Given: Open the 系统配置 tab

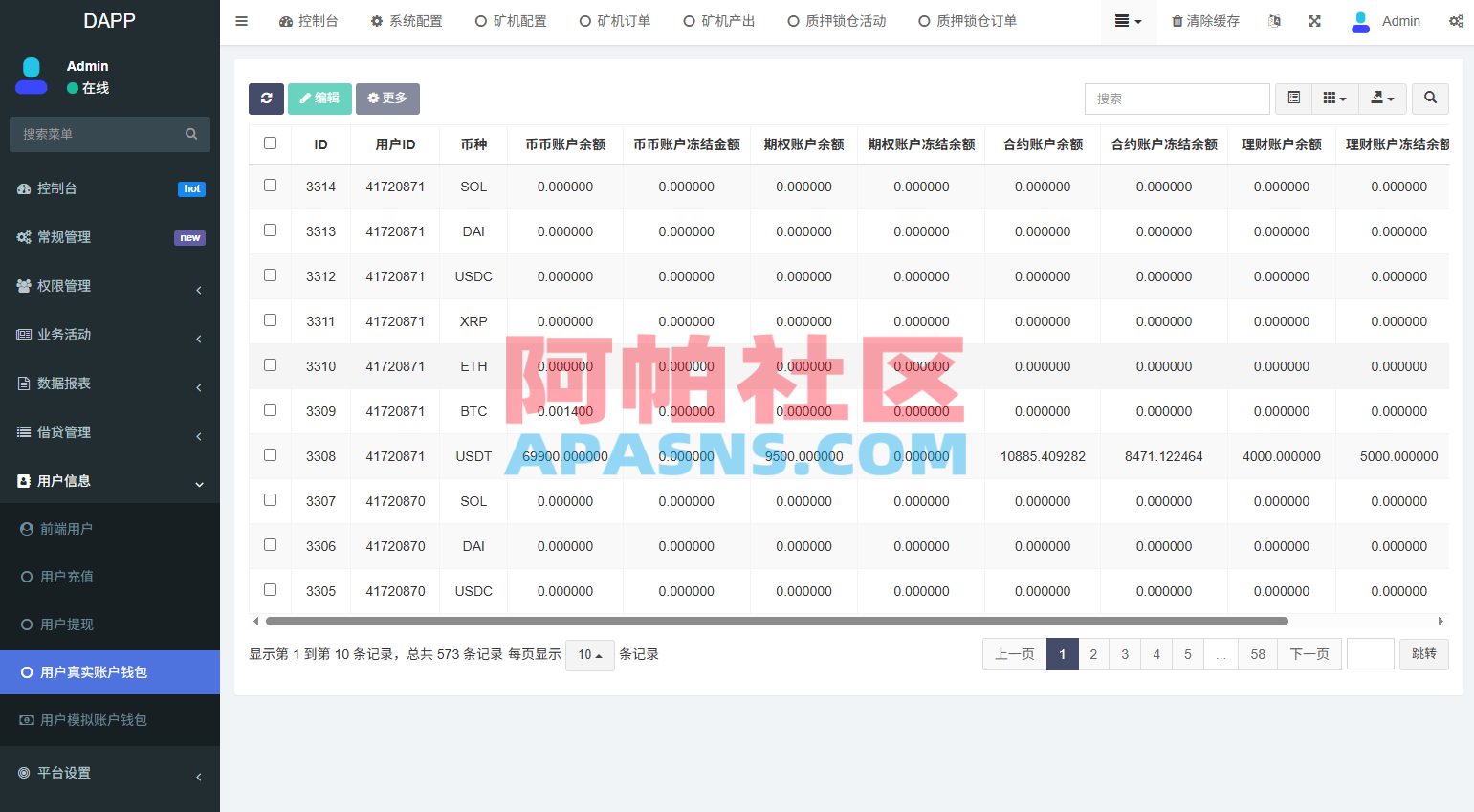Looking at the screenshot, I should point(407,21).
